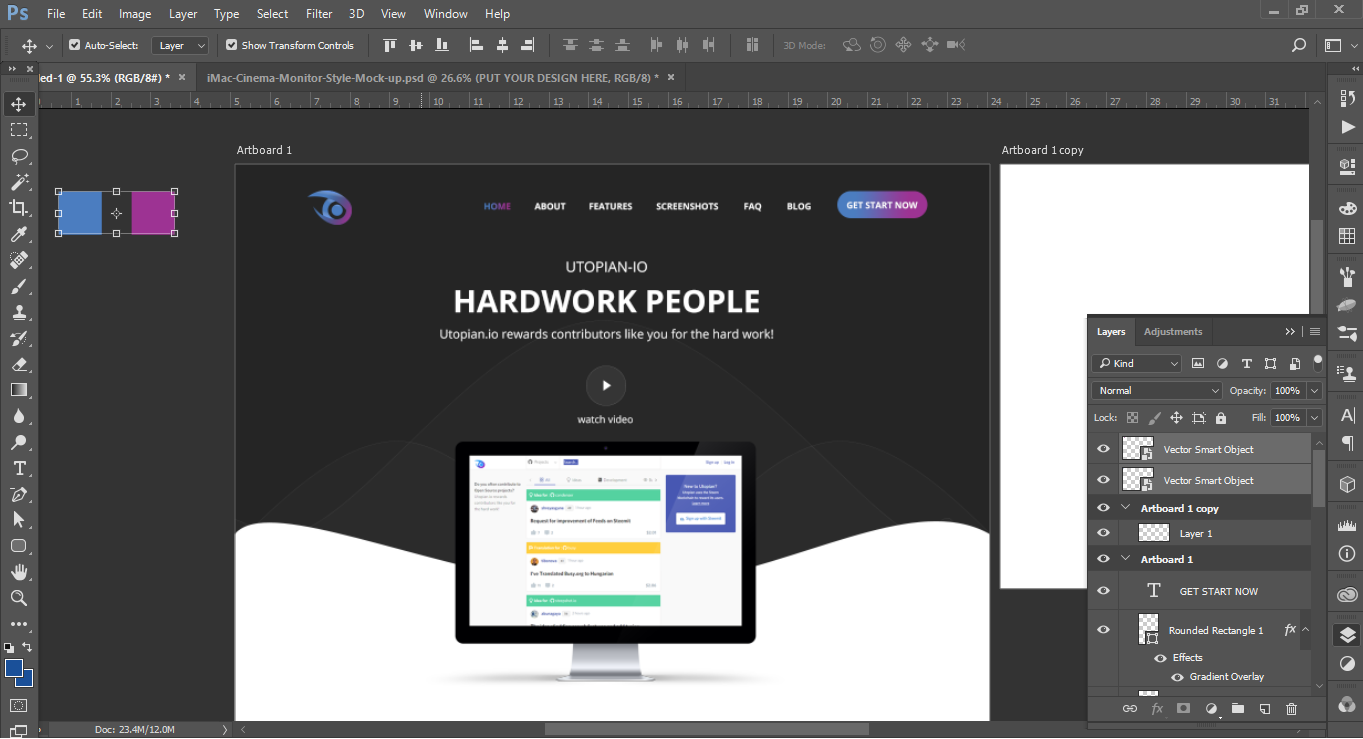Hide the GET START NOW text layer
Screen dimensions: 1363x739
[1103, 591]
